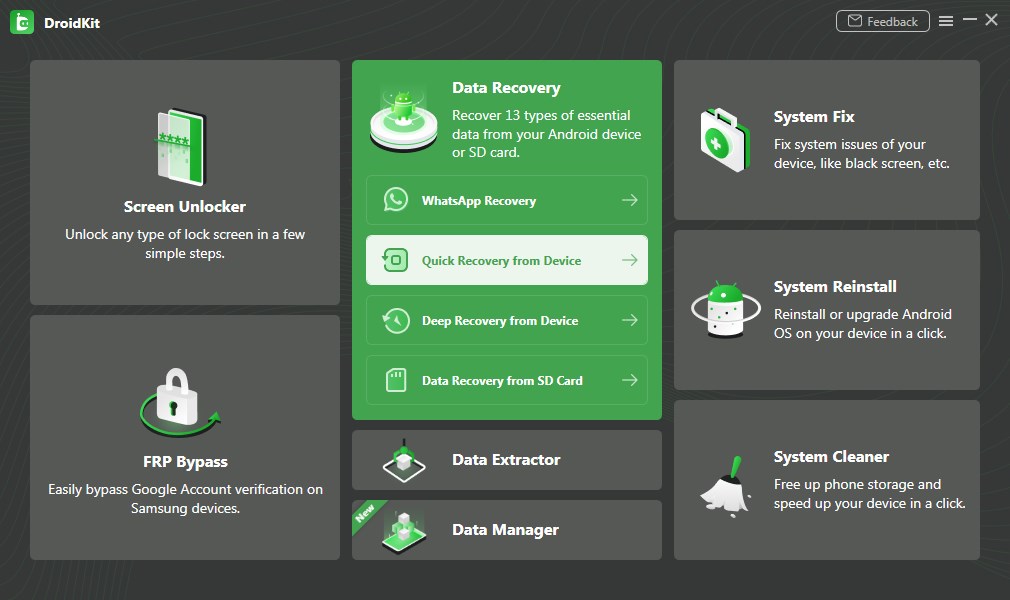Minimize the DroidKit window
Viewport: 1010px width, 600px height.
coord(970,21)
